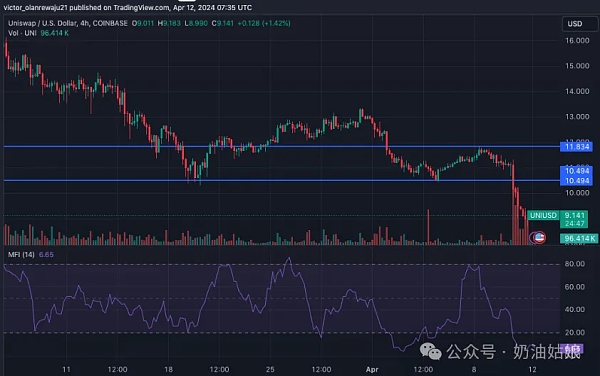Screen dimensions: 600x376
Task: Click the 16.000 price scale label
Action: [577, 41]
